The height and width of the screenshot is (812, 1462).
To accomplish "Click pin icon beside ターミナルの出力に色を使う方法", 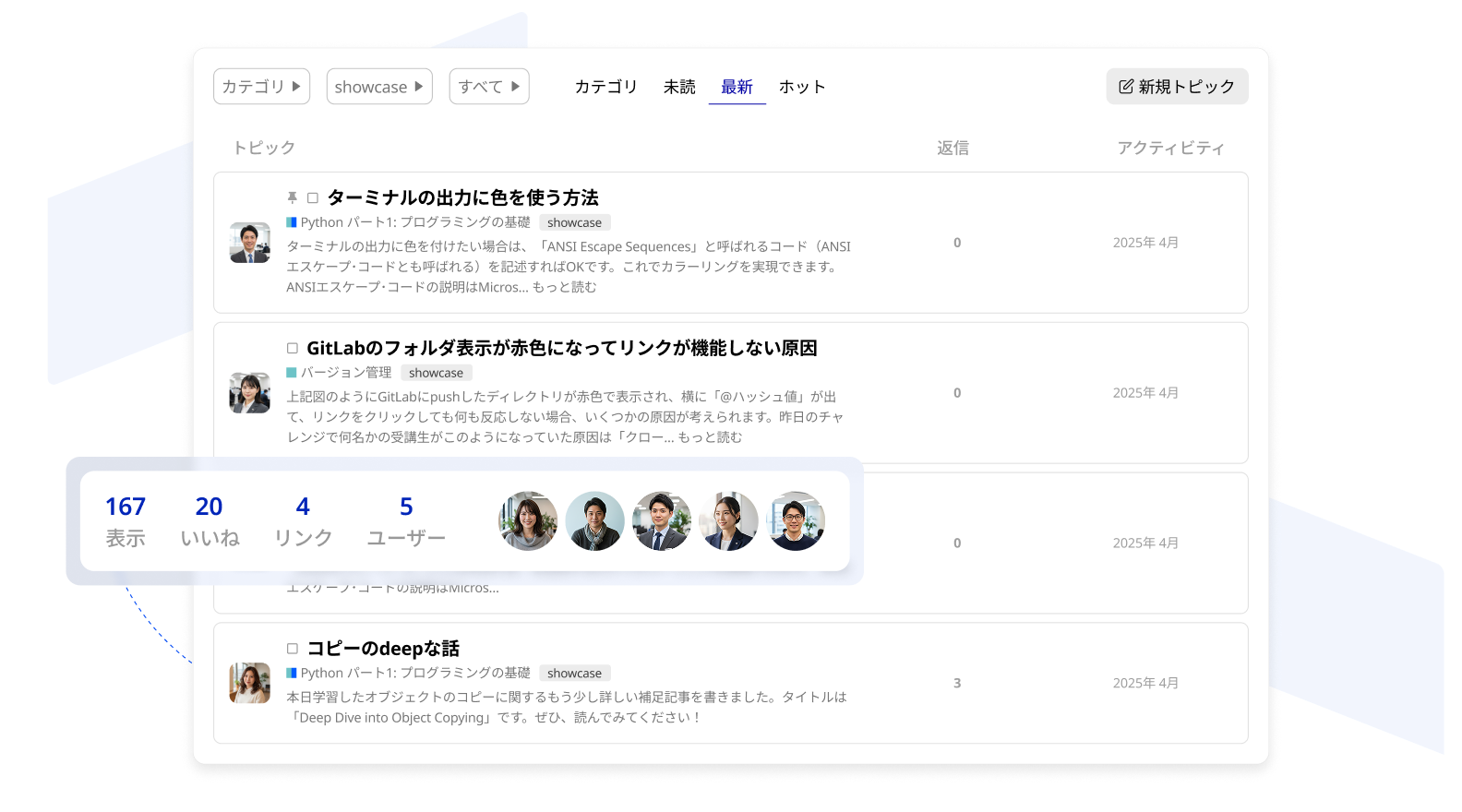I will 292,197.
